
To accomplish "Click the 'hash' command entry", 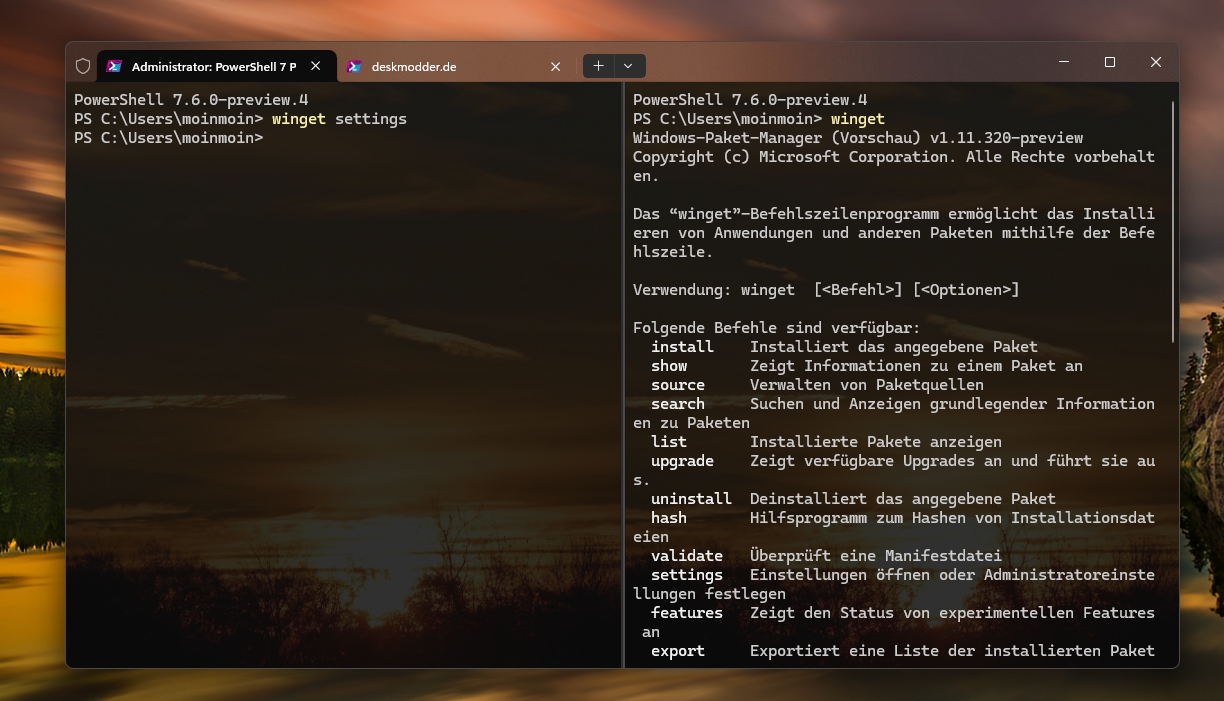I will click(669, 518).
